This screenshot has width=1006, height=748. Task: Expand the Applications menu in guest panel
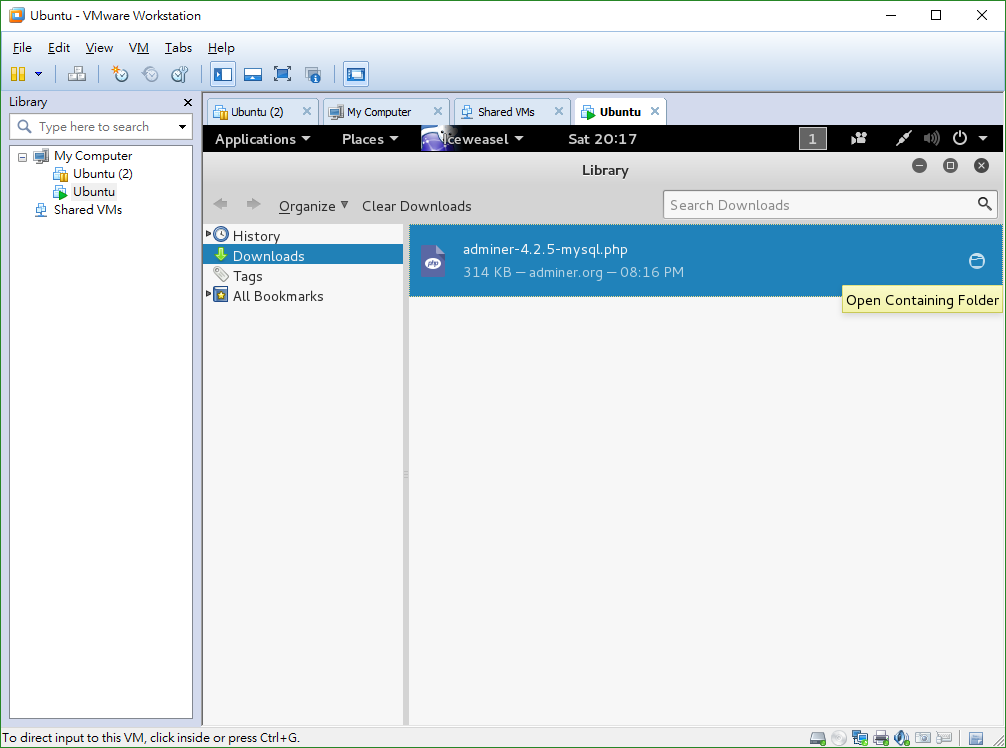pyautogui.click(x=262, y=139)
